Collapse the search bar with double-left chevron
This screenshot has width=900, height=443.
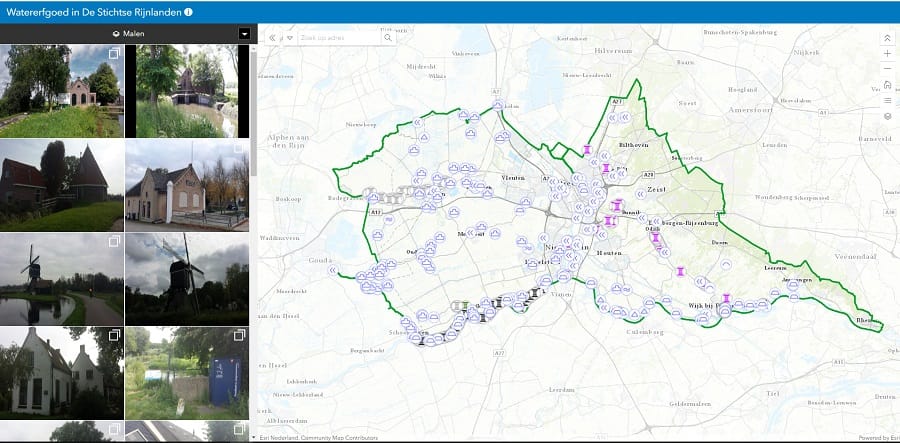[x=272, y=38]
